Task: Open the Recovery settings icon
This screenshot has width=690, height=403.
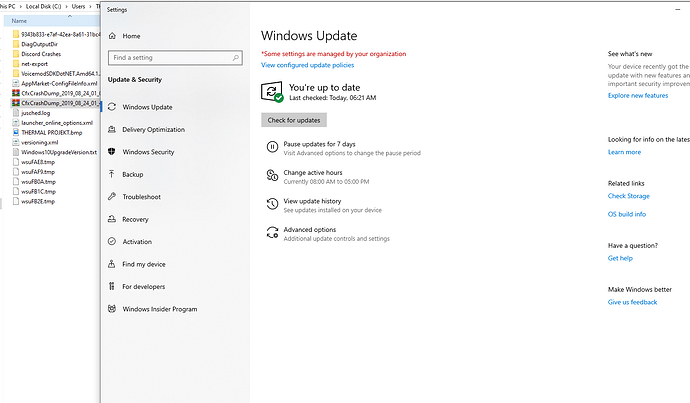Action: [x=111, y=219]
